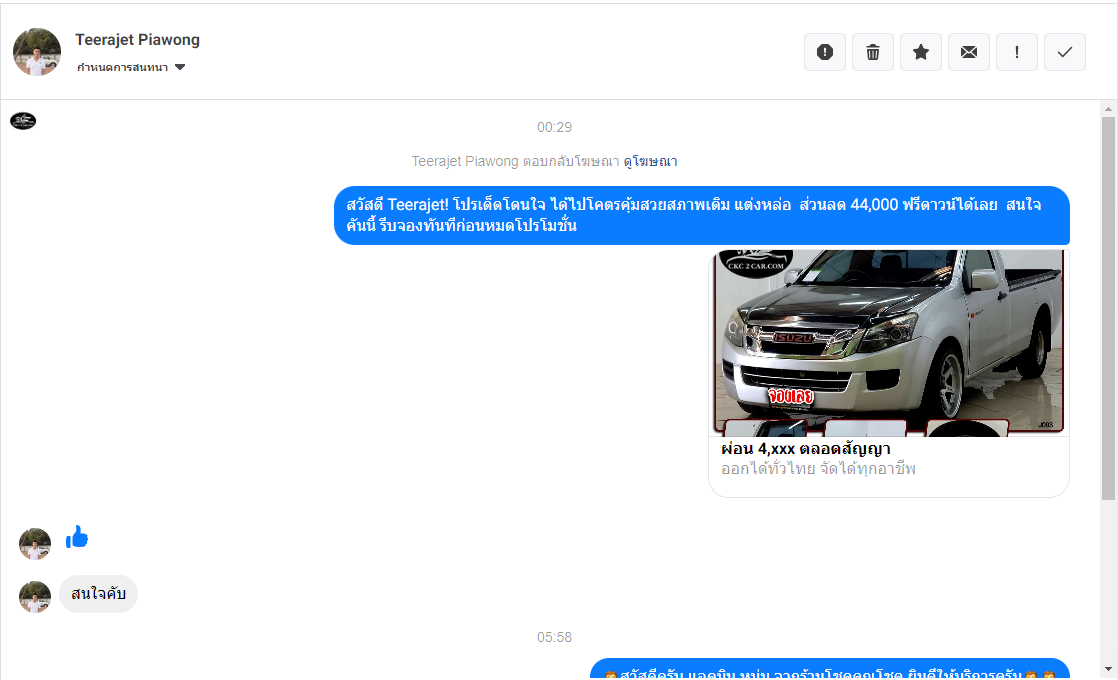1118x680 pixels.
Task: Click the Teerajet Piawong name heading
Action: [x=138, y=40]
